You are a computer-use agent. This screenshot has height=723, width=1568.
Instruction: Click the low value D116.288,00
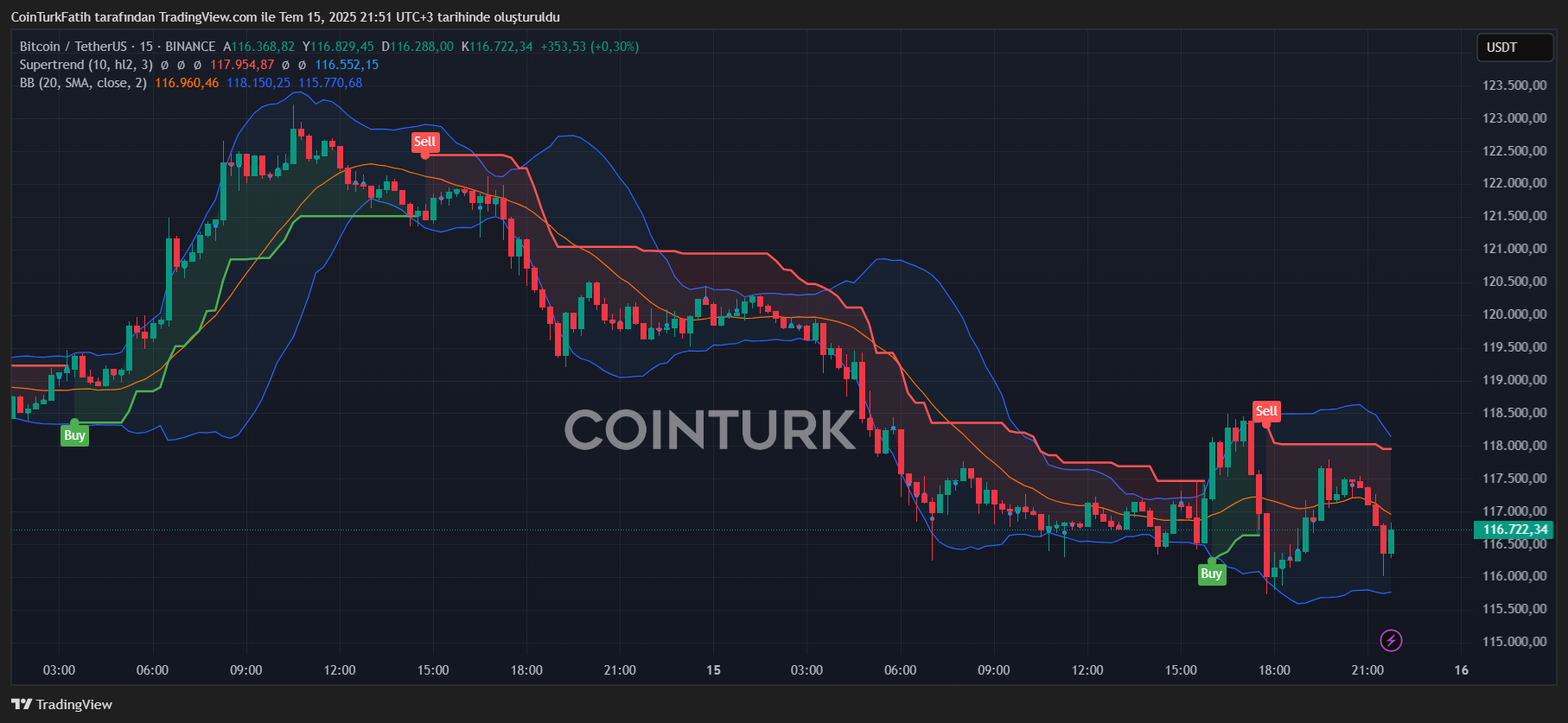pyautogui.click(x=417, y=47)
